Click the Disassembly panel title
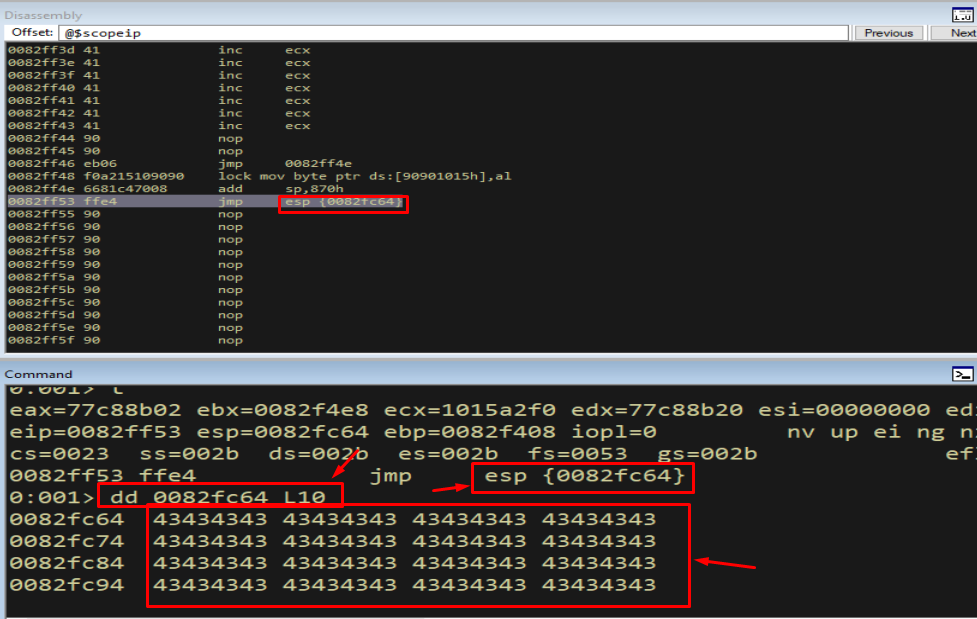 [43, 15]
